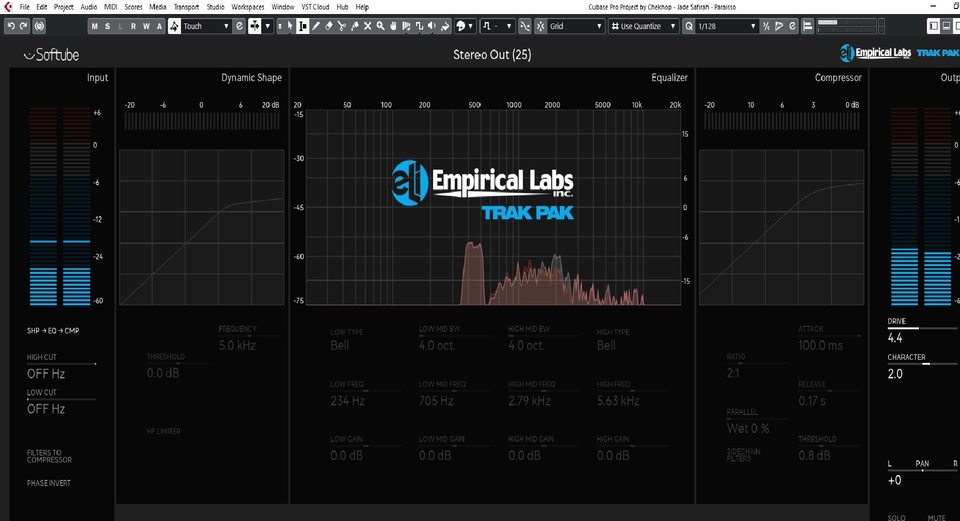Toggle global Mute M button
Screen dimensions: 960x521
point(94,26)
